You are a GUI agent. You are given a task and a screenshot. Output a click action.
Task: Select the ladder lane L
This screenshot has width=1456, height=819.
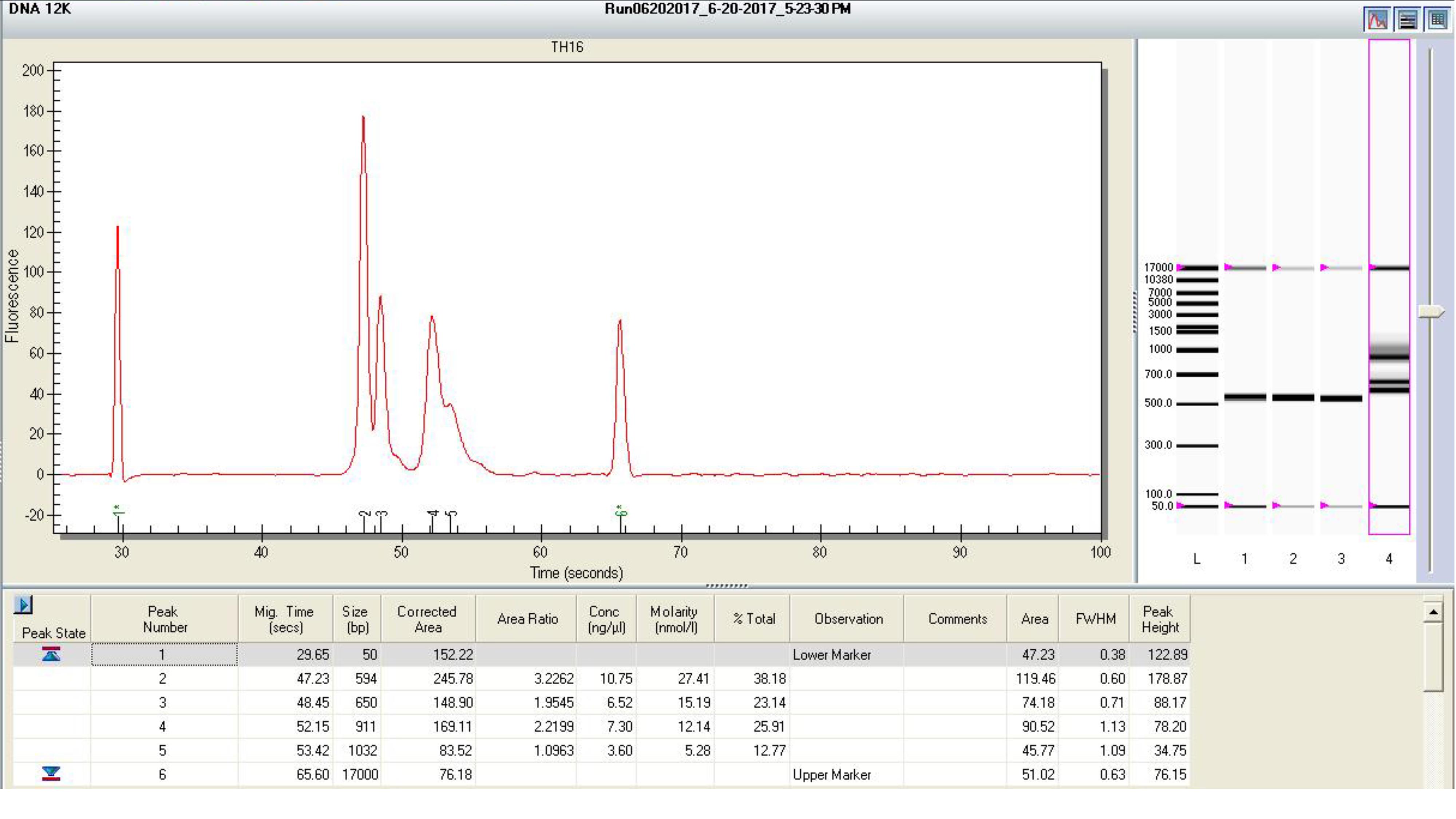pos(1197,287)
